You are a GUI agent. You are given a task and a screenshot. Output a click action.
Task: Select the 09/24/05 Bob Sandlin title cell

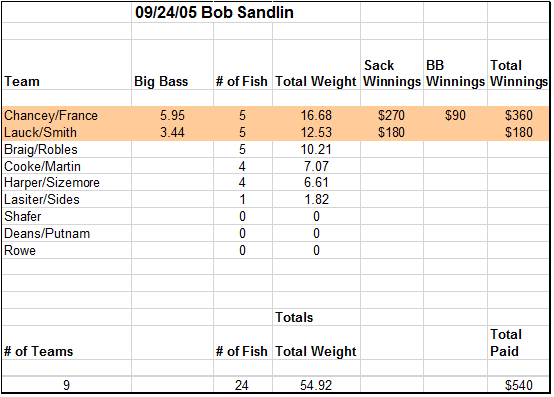pyautogui.click(x=214, y=13)
